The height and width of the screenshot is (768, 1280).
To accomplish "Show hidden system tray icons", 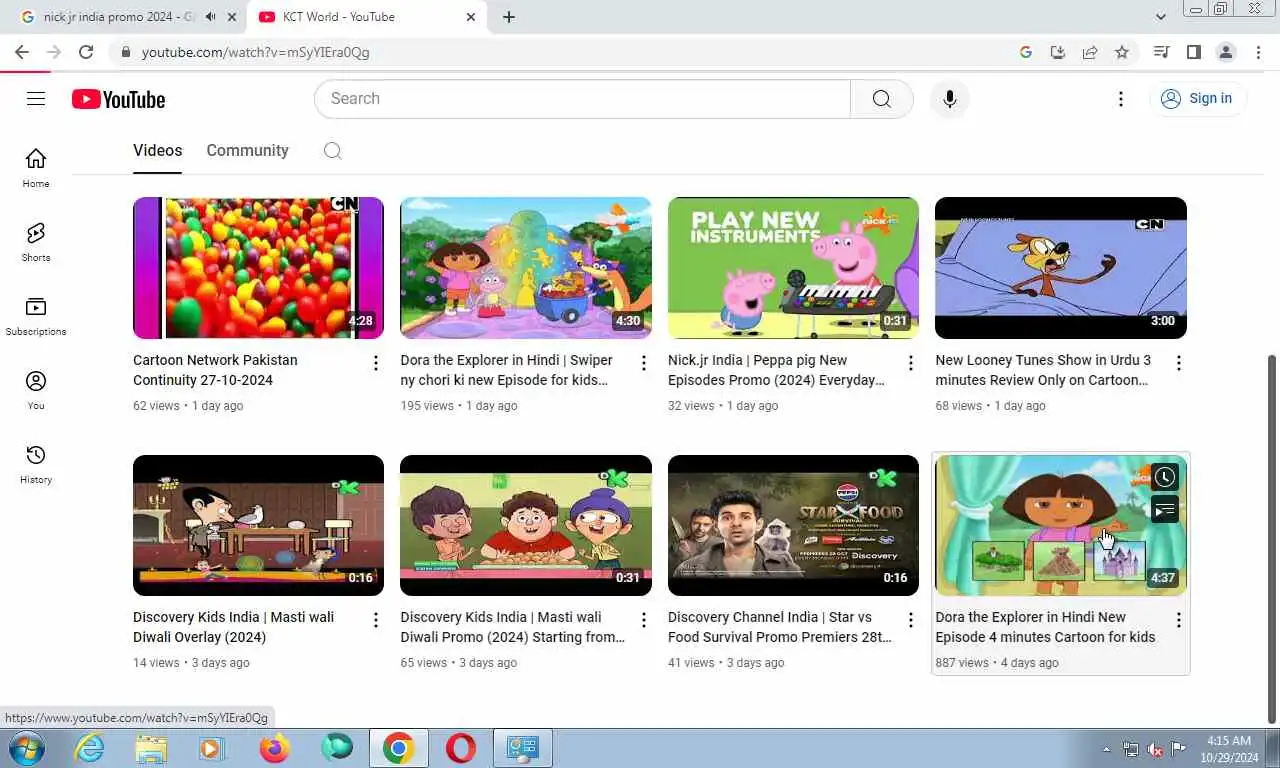I will (1106, 749).
